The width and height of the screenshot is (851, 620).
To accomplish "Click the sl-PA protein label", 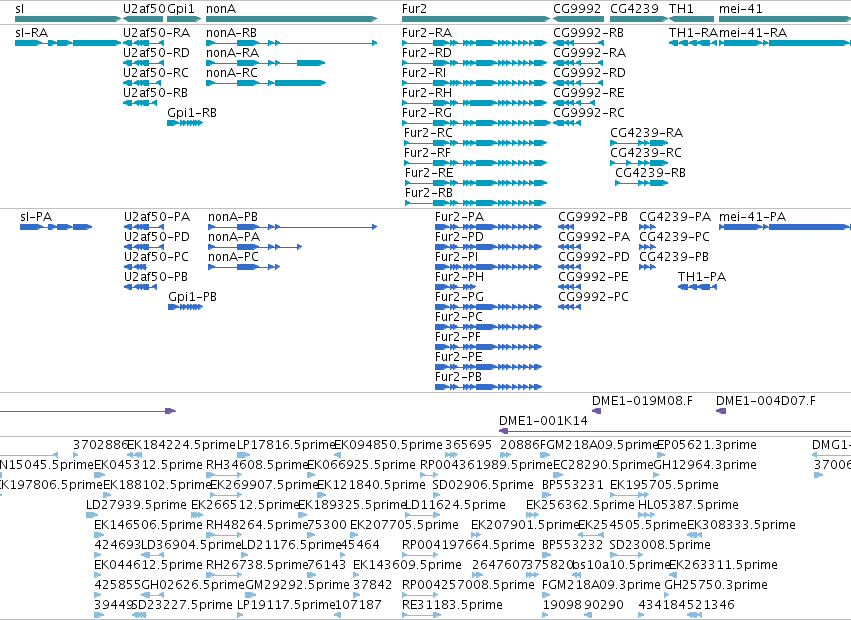I will [36, 217].
